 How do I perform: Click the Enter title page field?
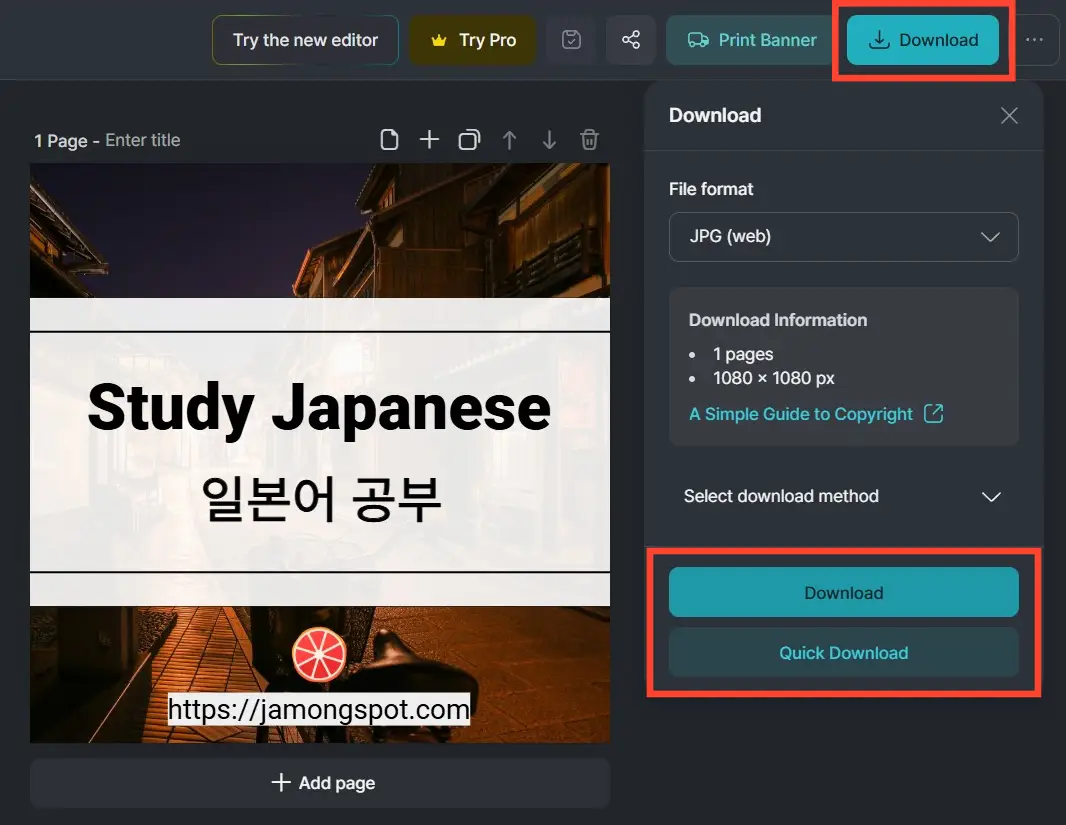pos(143,140)
